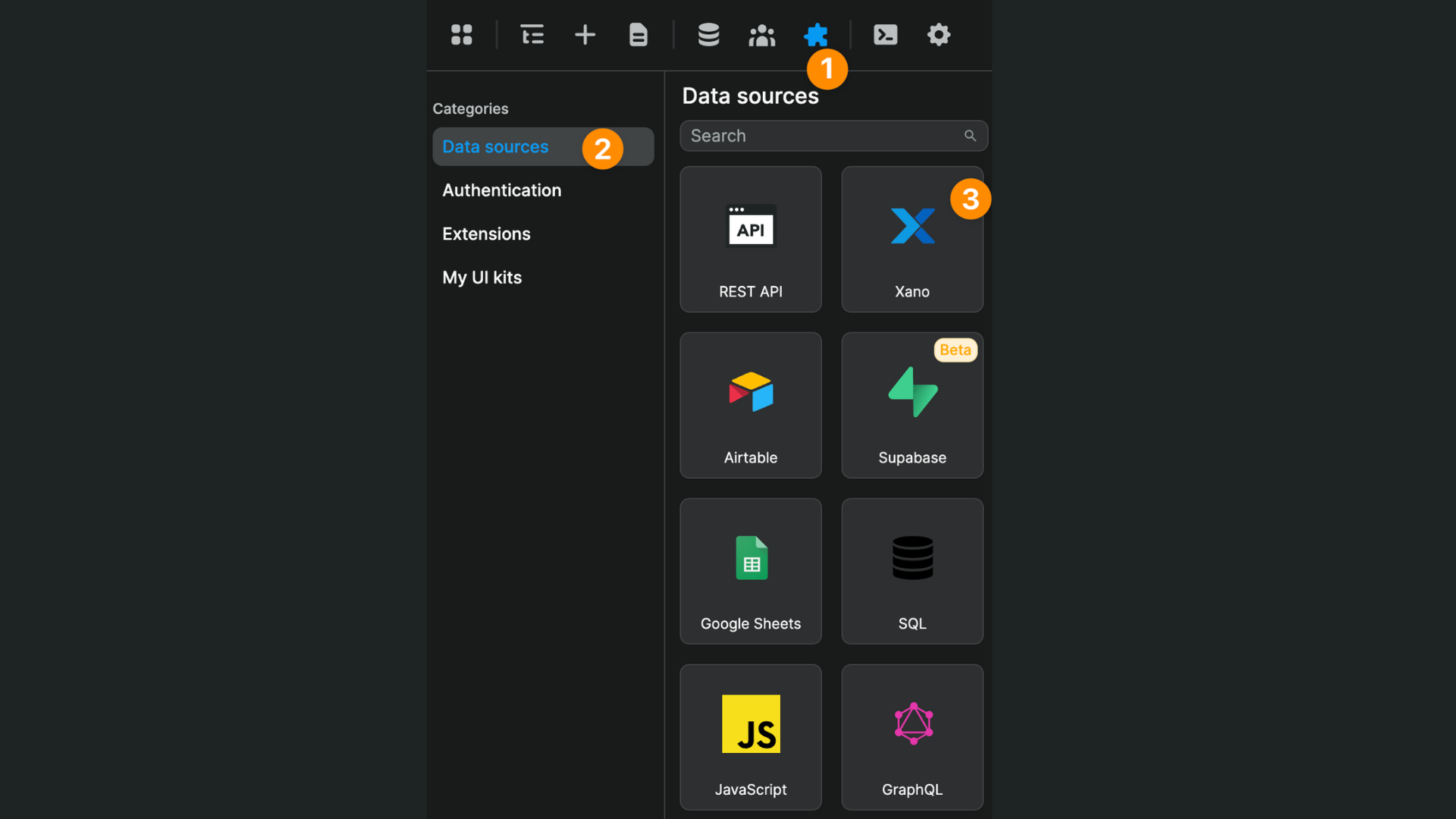The width and height of the screenshot is (1456, 819).
Task: Open the layers tree panel
Action: tap(532, 35)
